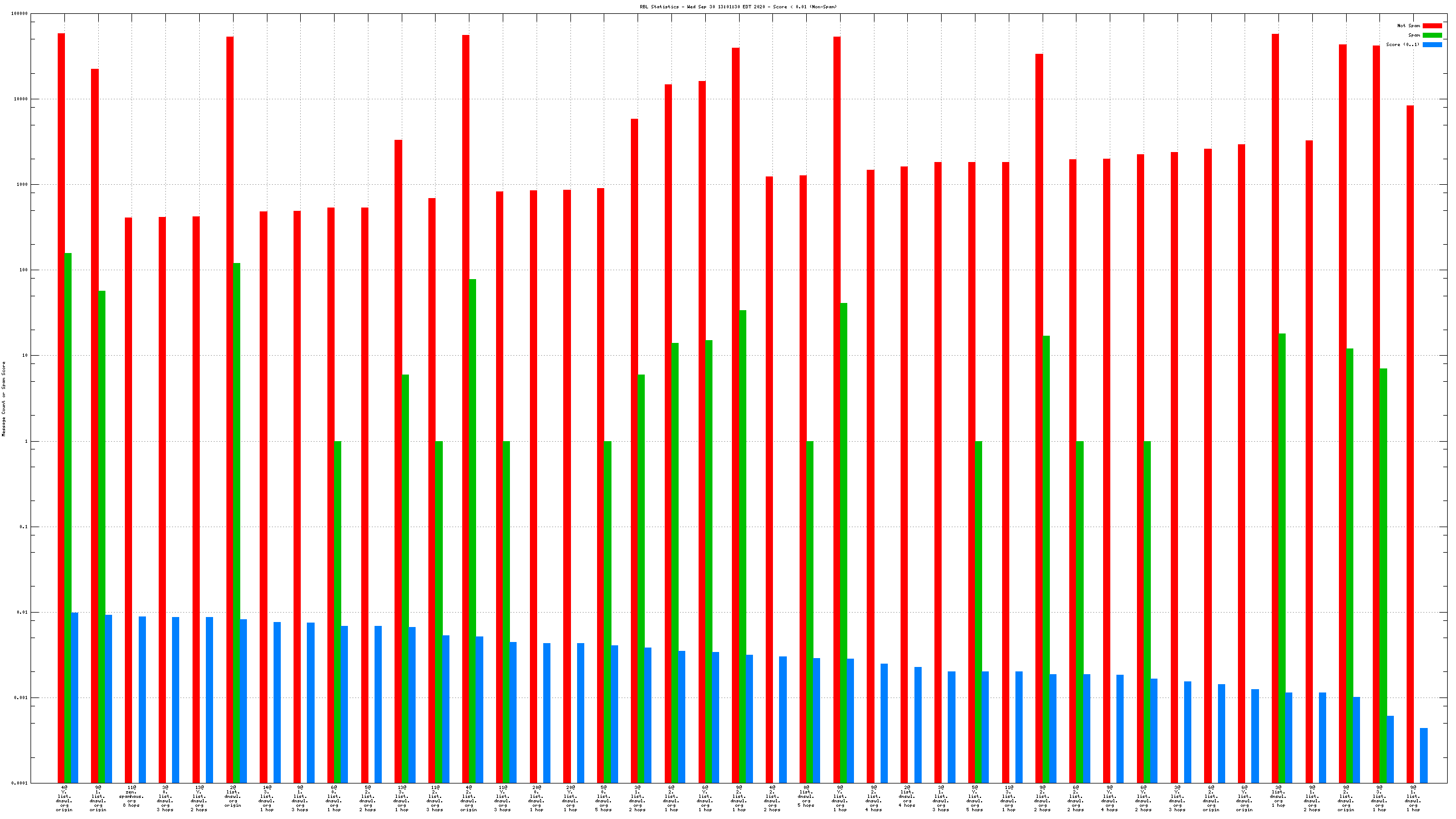The height and width of the screenshot is (819, 1456).
Task: Click the 13@ Y.list.dnswl.org 2 hops label
Action: point(199,798)
